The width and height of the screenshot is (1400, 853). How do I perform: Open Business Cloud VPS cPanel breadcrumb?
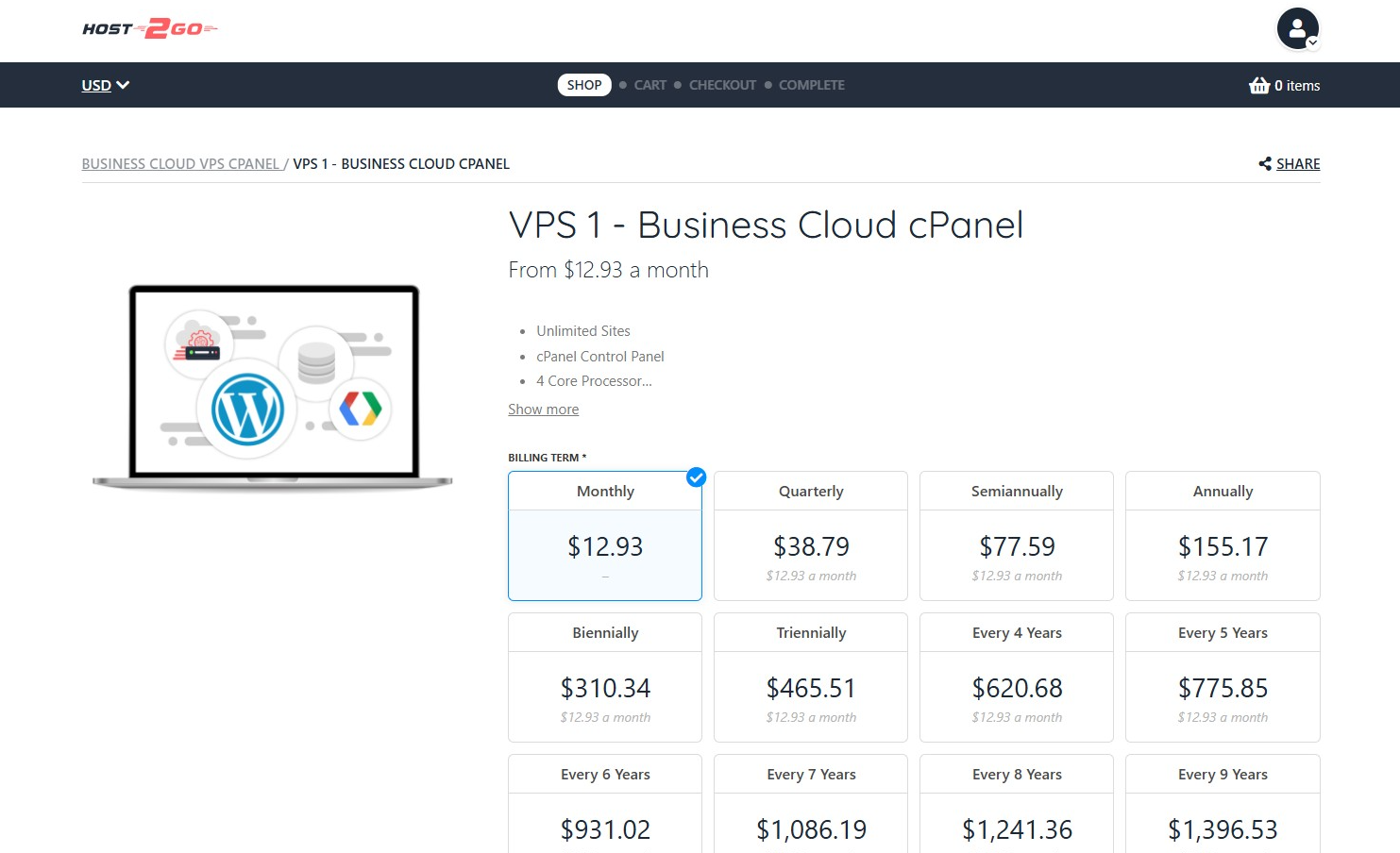[x=181, y=164]
